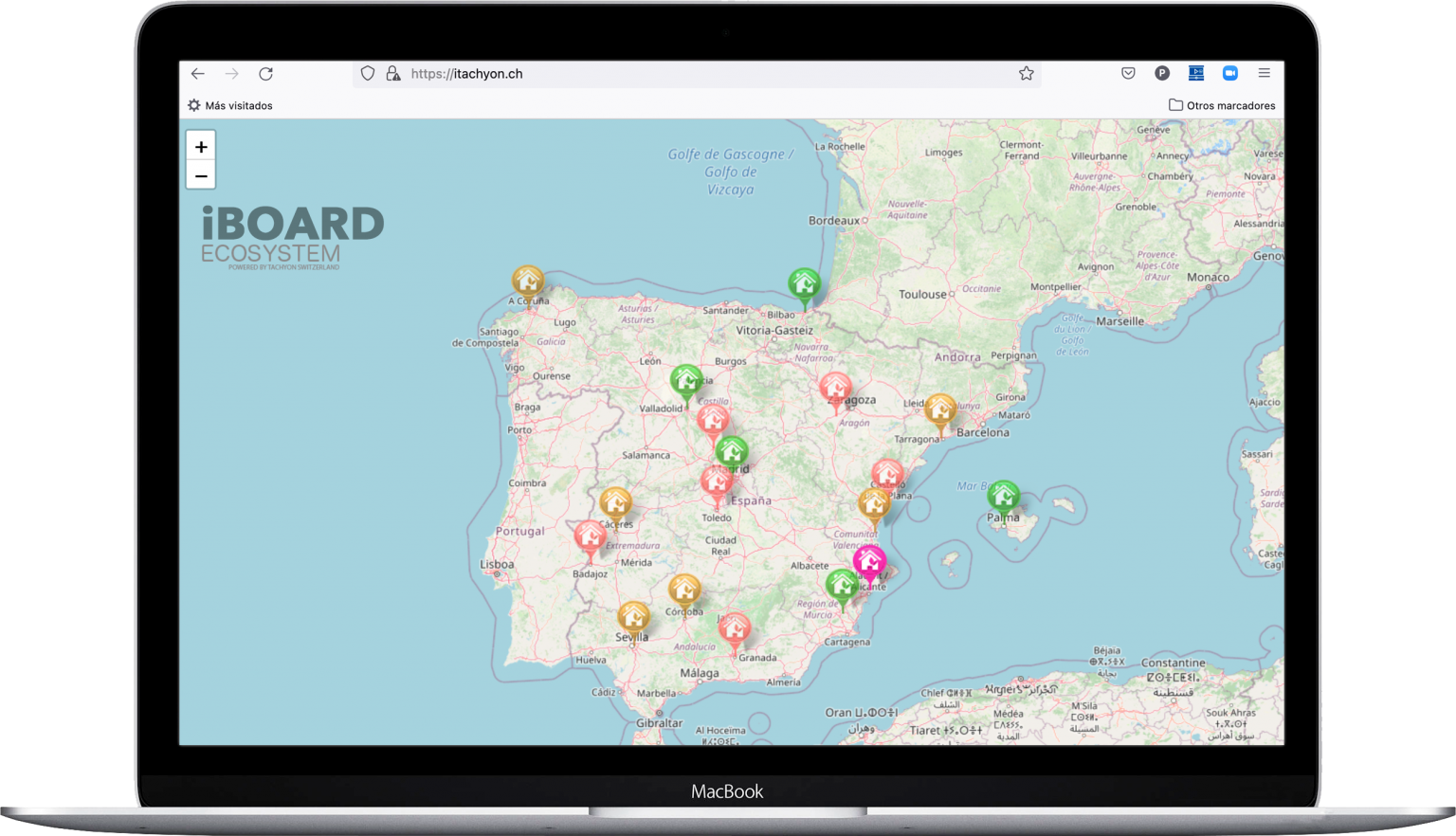Open the browser hamburger menu
The image size is (1456, 836).
pos(1264,73)
